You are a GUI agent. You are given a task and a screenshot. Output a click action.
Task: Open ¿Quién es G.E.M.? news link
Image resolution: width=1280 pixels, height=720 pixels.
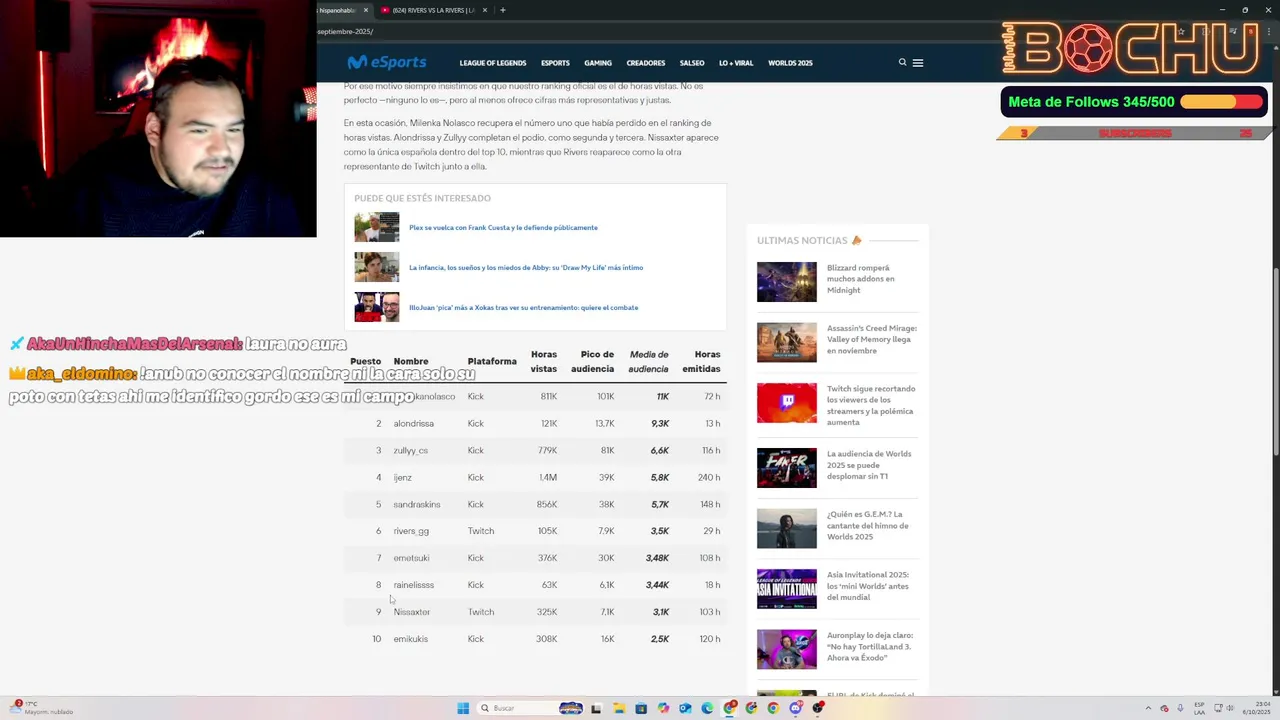[x=867, y=526]
